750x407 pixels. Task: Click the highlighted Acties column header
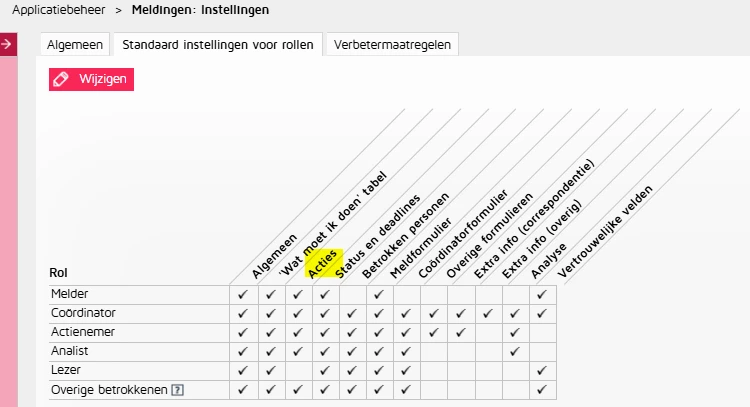[x=325, y=263]
